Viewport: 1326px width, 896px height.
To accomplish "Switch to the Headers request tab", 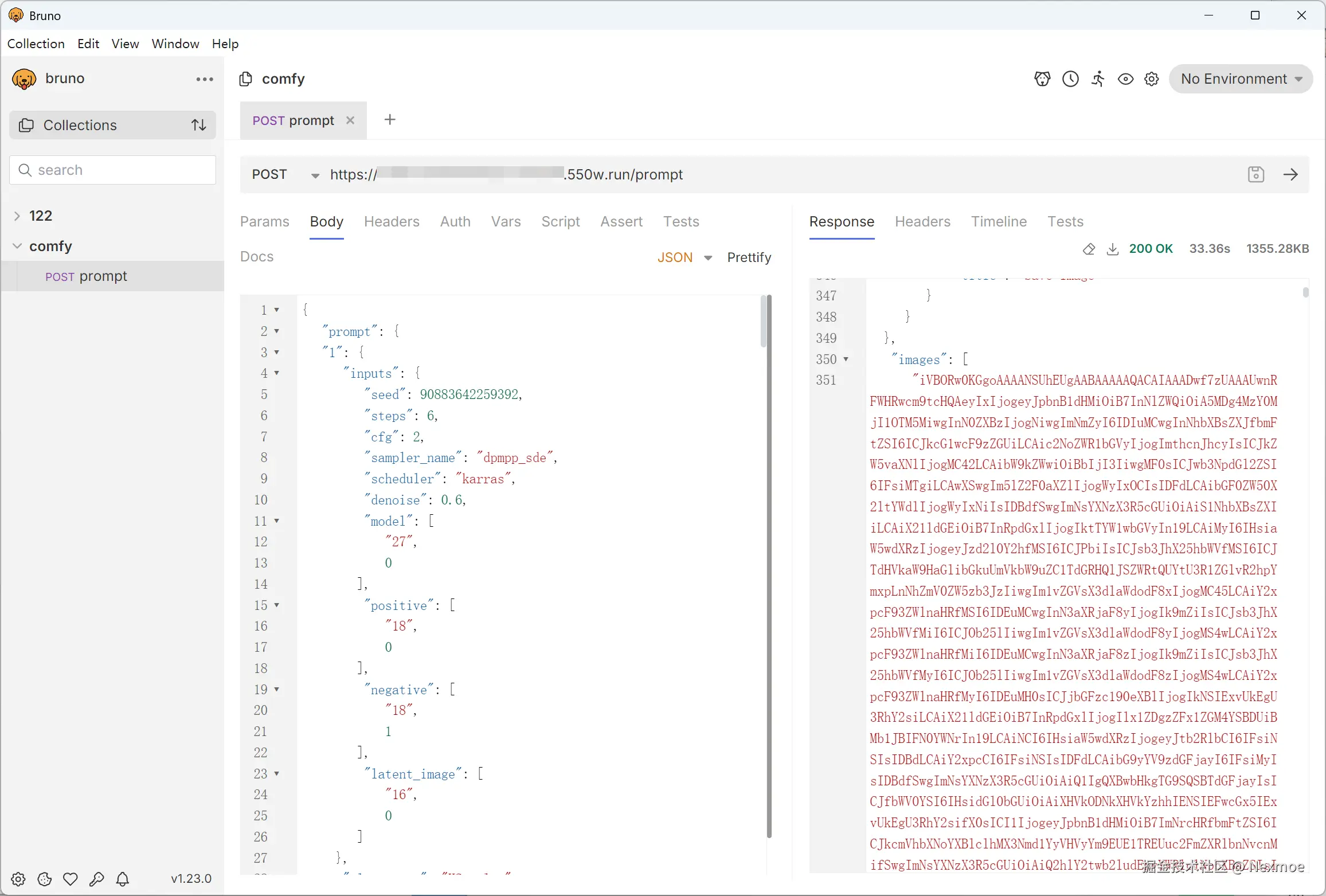I will click(x=392, y=222).
